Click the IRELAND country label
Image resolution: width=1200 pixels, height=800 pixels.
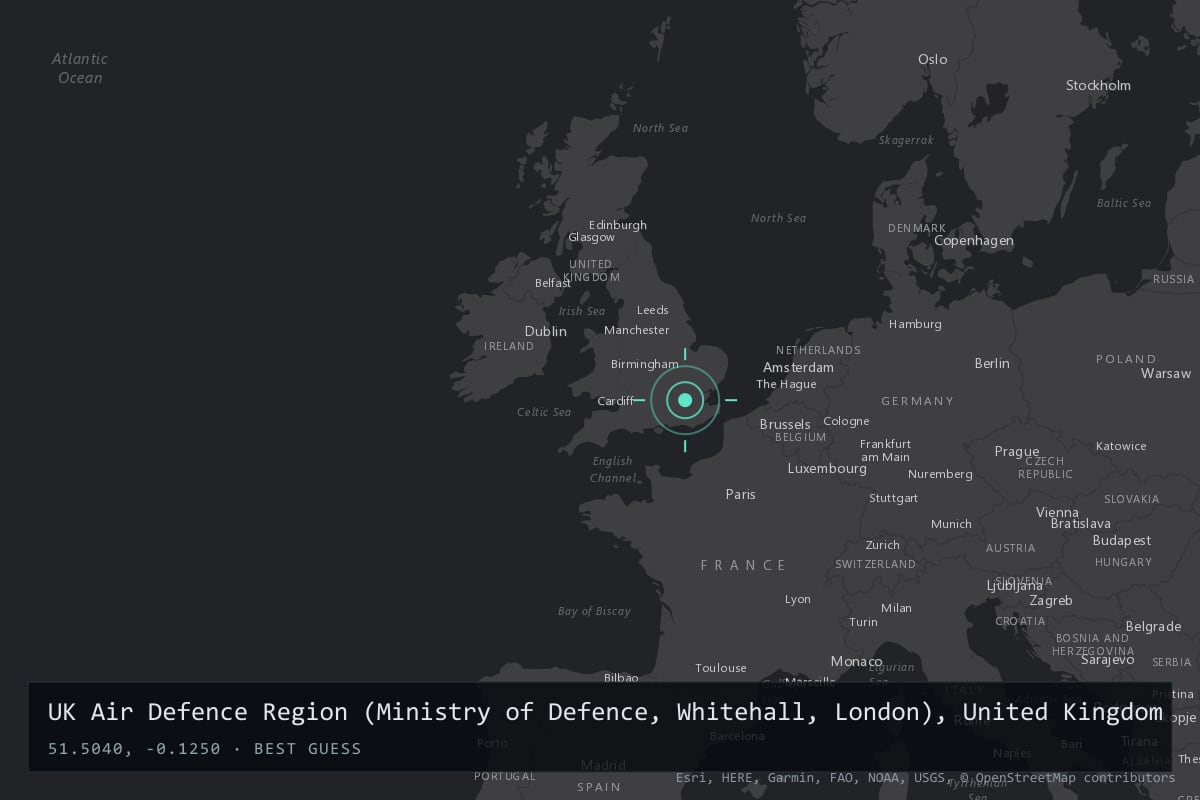(x=509, y=346)
